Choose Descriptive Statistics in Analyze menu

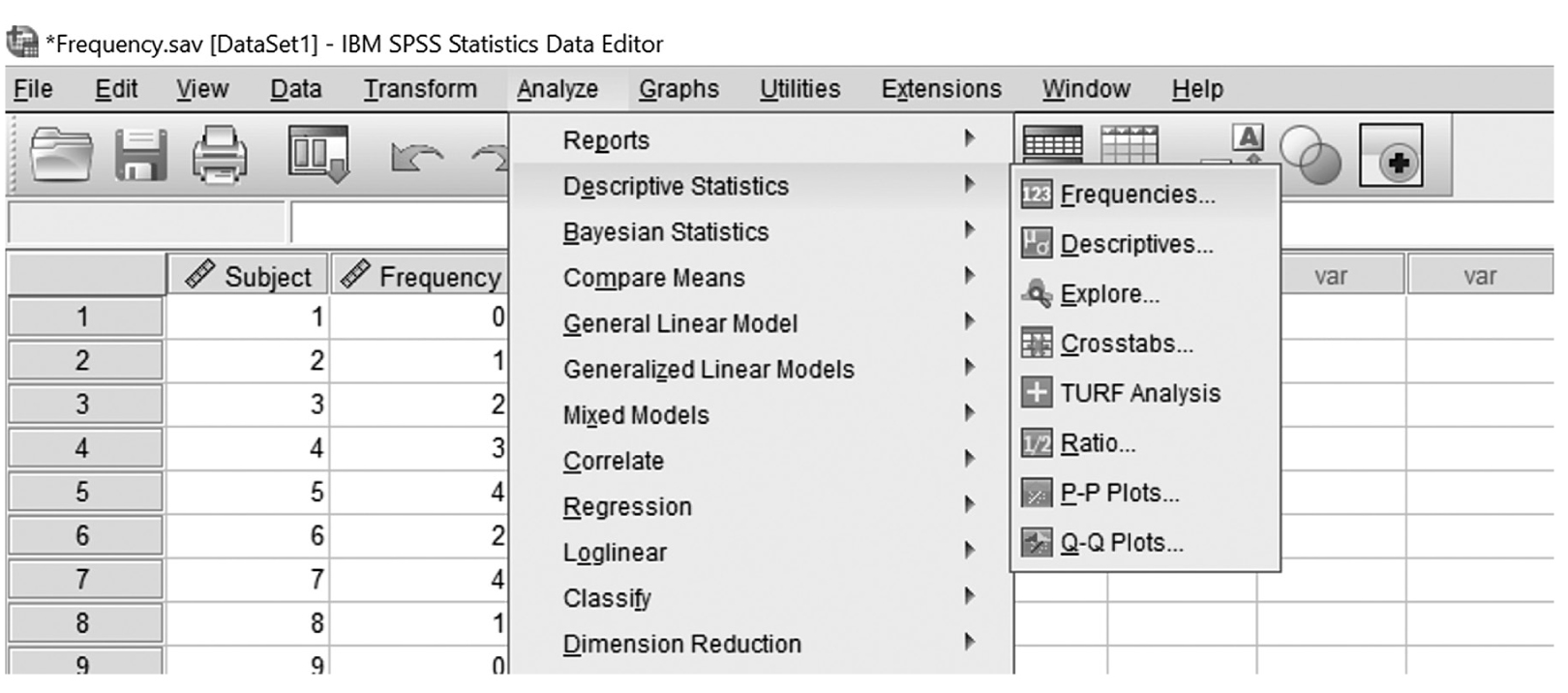(x=761, y=185)
